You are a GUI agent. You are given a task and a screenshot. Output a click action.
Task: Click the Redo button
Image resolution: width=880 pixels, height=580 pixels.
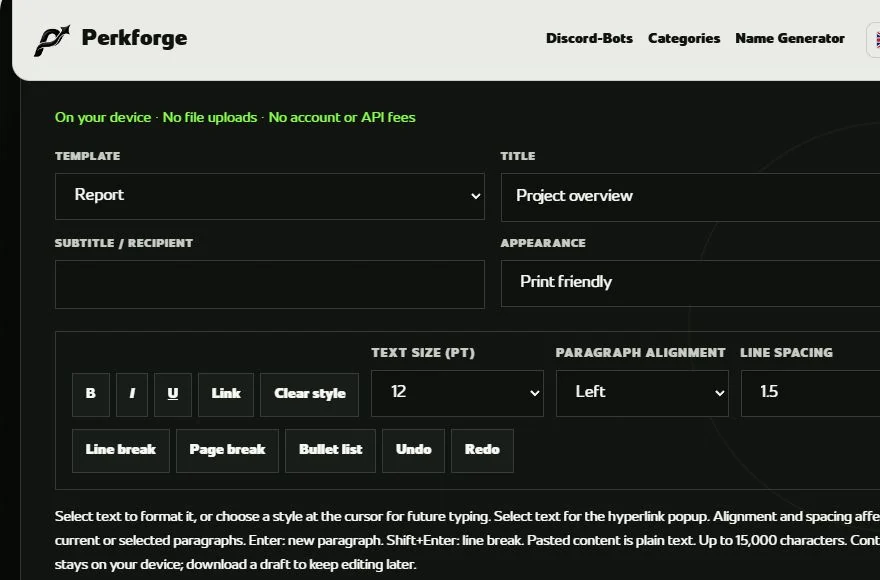coord(482,450)
